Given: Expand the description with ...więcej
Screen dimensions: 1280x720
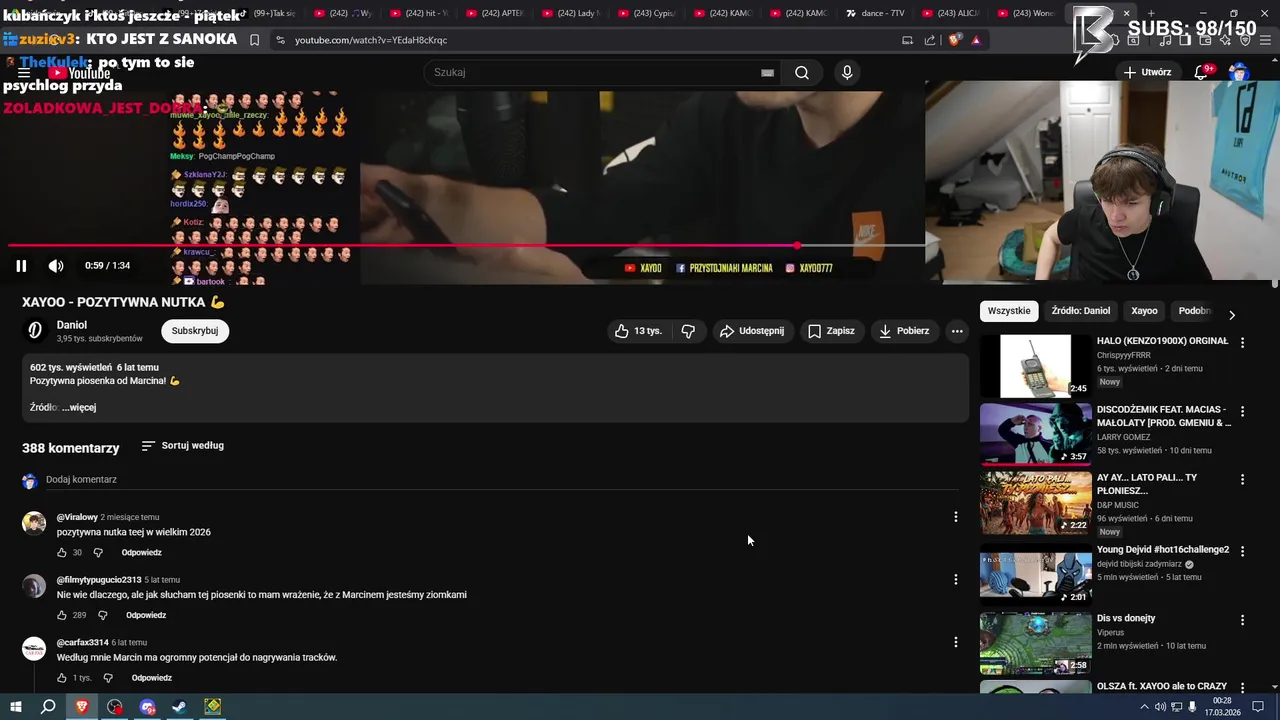Looking at the screenshot, I should click(x=79, y=407).
